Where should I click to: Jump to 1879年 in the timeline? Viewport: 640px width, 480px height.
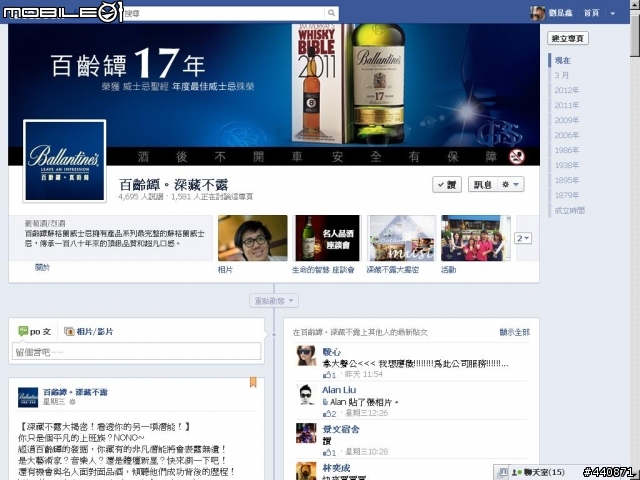click(567, 196)
